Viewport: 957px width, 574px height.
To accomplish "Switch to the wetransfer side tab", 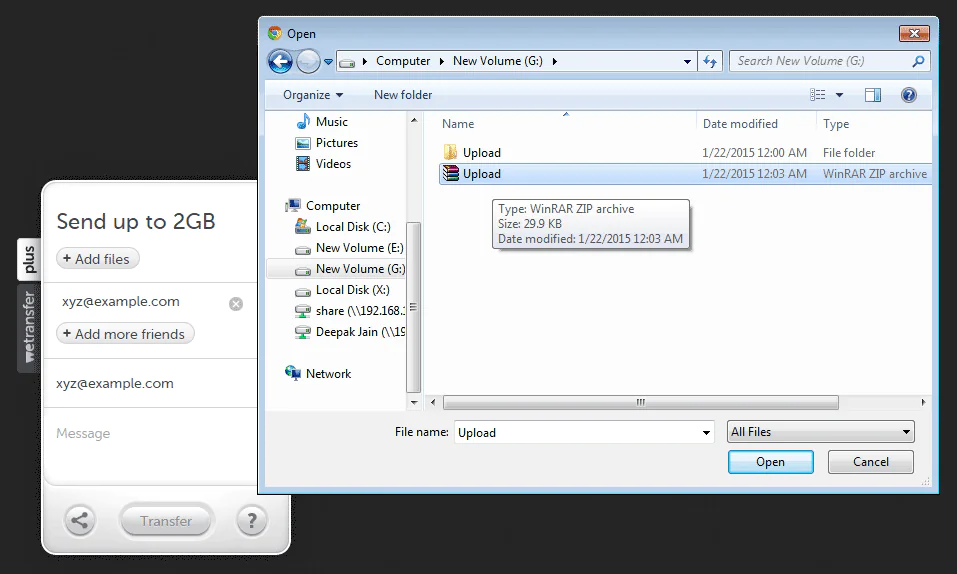I will tap(28, 327).
